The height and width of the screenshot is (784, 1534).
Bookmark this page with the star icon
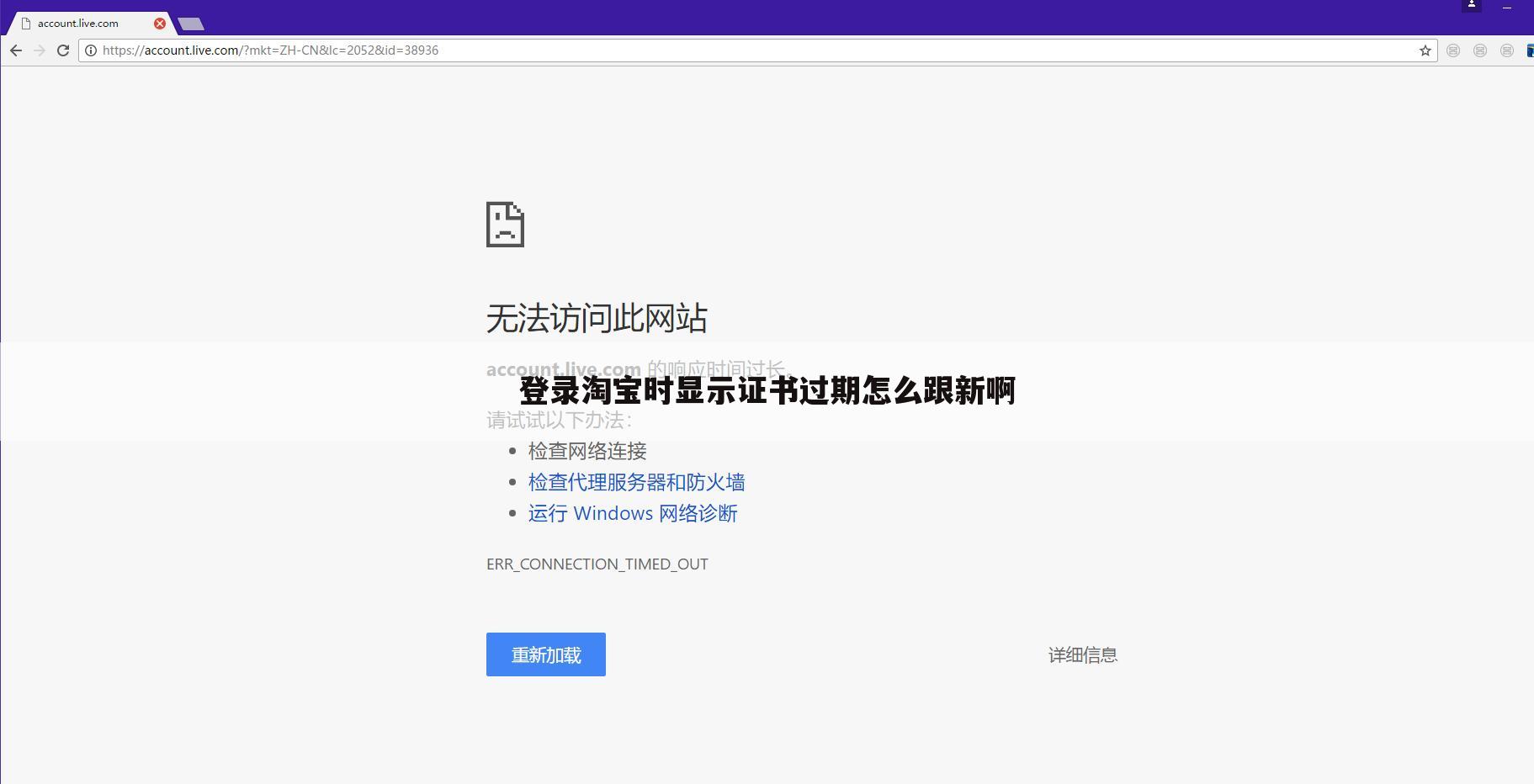(1425, 50)
